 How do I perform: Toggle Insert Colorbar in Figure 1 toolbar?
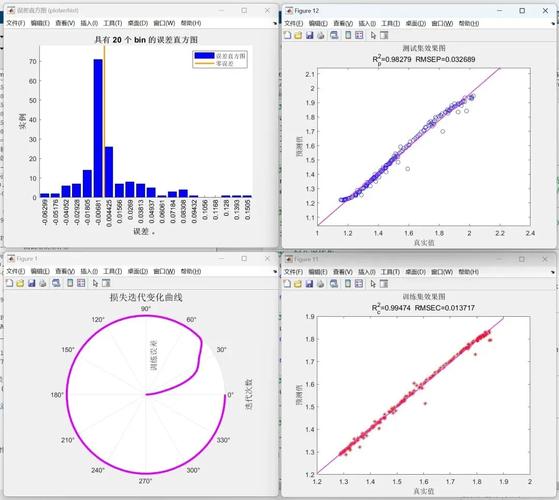(x=70, y=283)
